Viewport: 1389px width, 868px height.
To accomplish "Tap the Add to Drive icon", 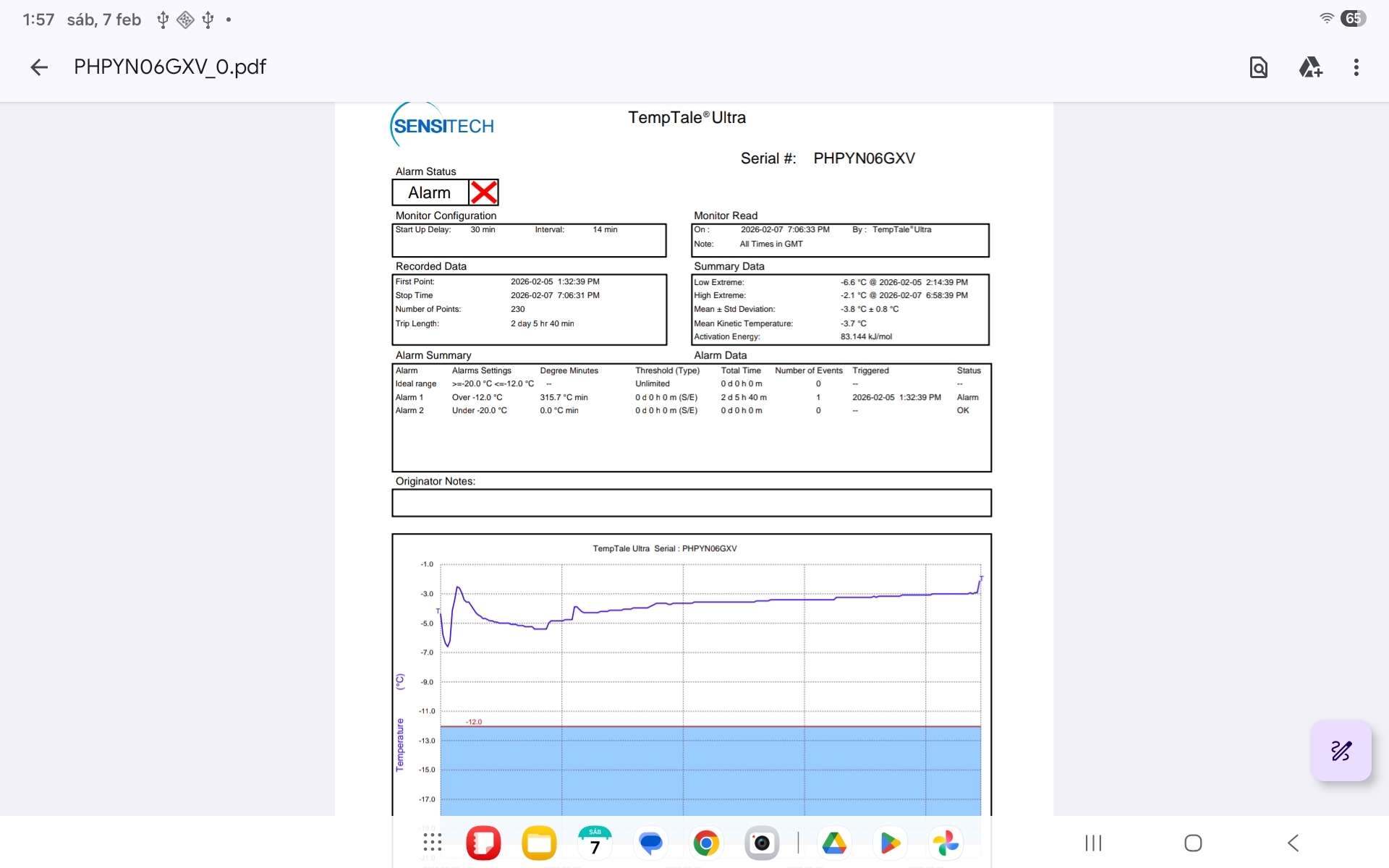I will click(x=1310, y=67).
